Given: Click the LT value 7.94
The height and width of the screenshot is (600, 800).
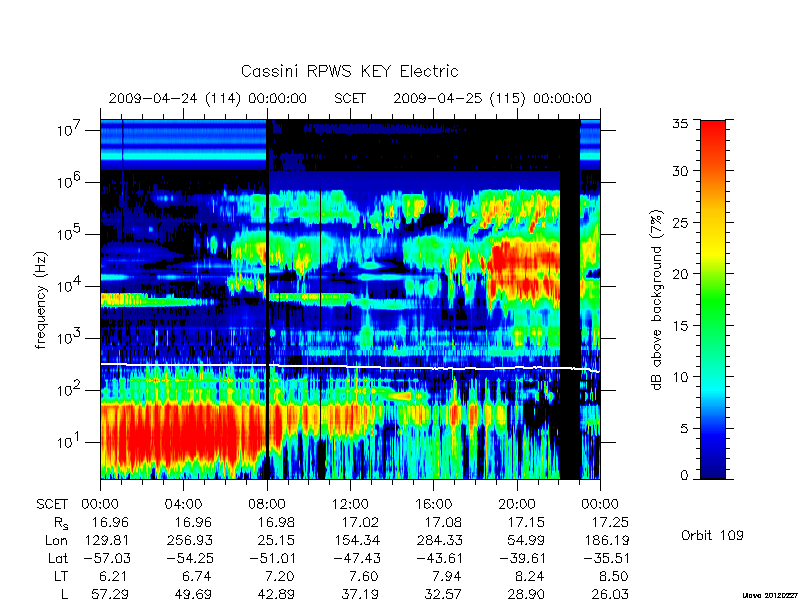Looking at the screenshot, I should tap(447, 576).
